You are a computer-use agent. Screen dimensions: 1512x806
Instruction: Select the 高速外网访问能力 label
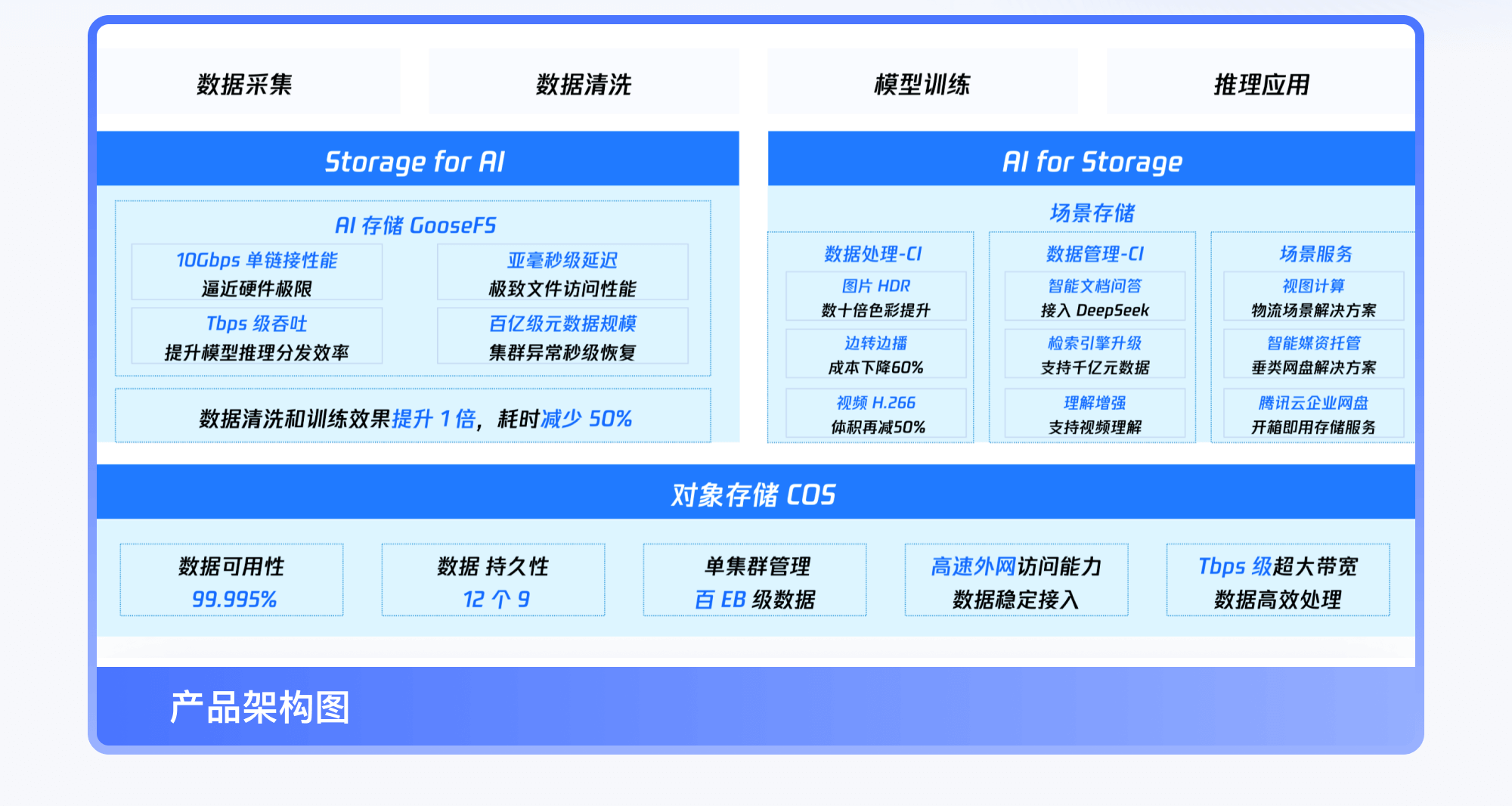[1017, 566]
